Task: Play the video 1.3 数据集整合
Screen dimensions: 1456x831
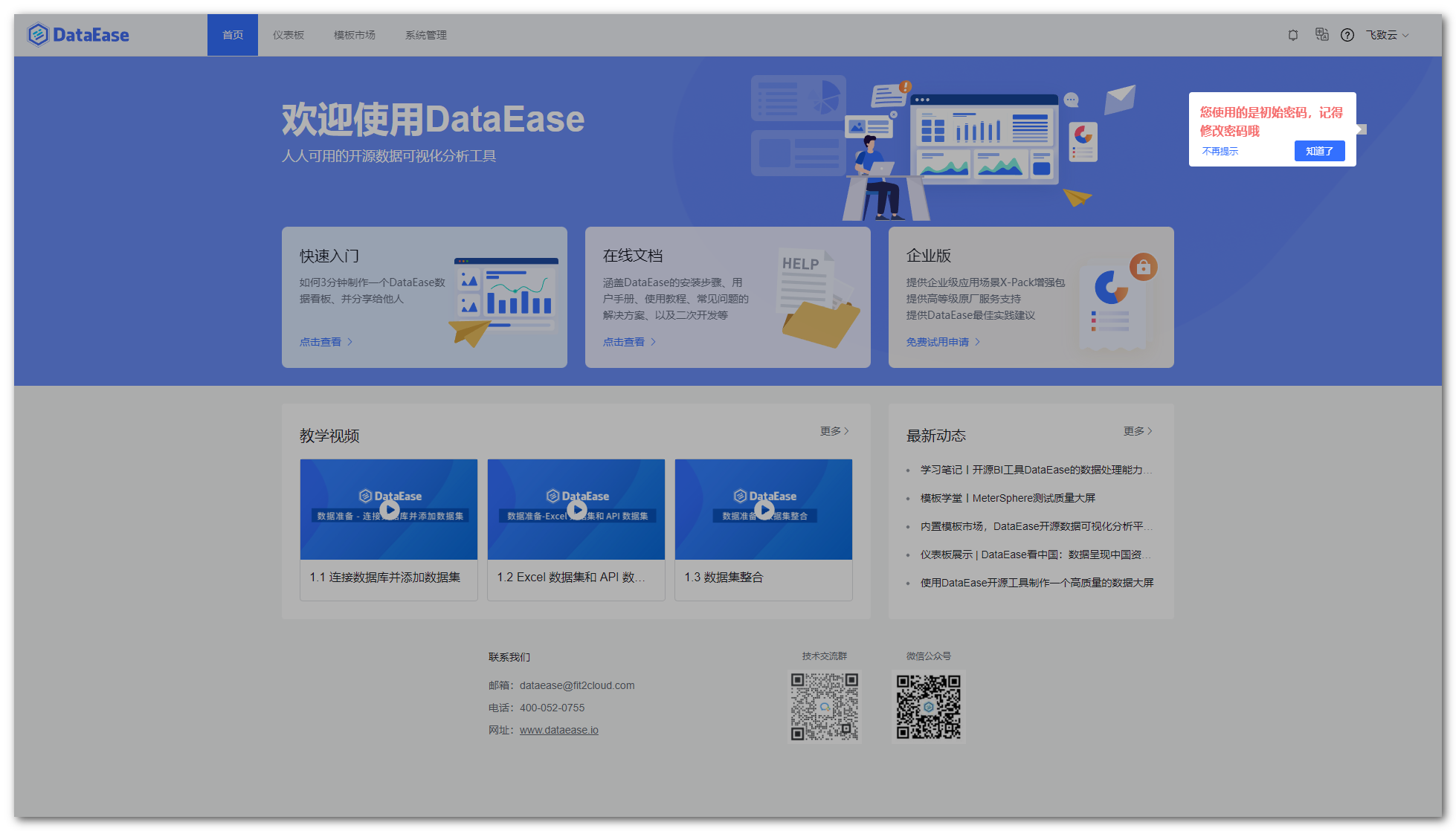Action: click(x=763, y=509)
